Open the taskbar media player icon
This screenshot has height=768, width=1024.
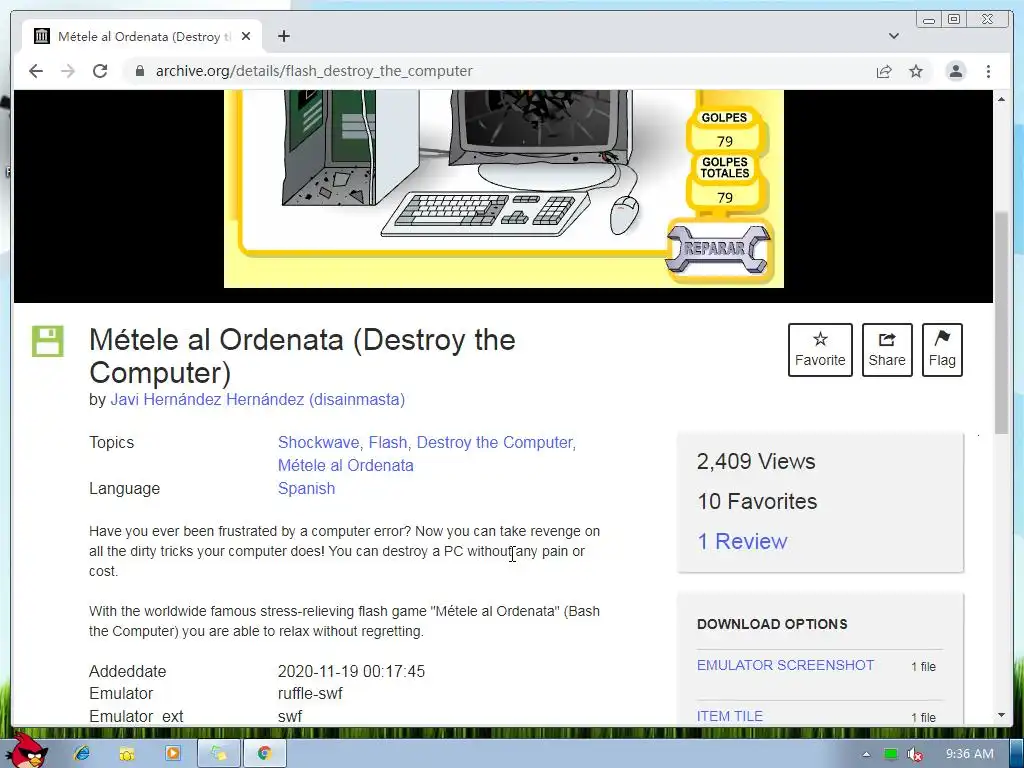[172, 754]
